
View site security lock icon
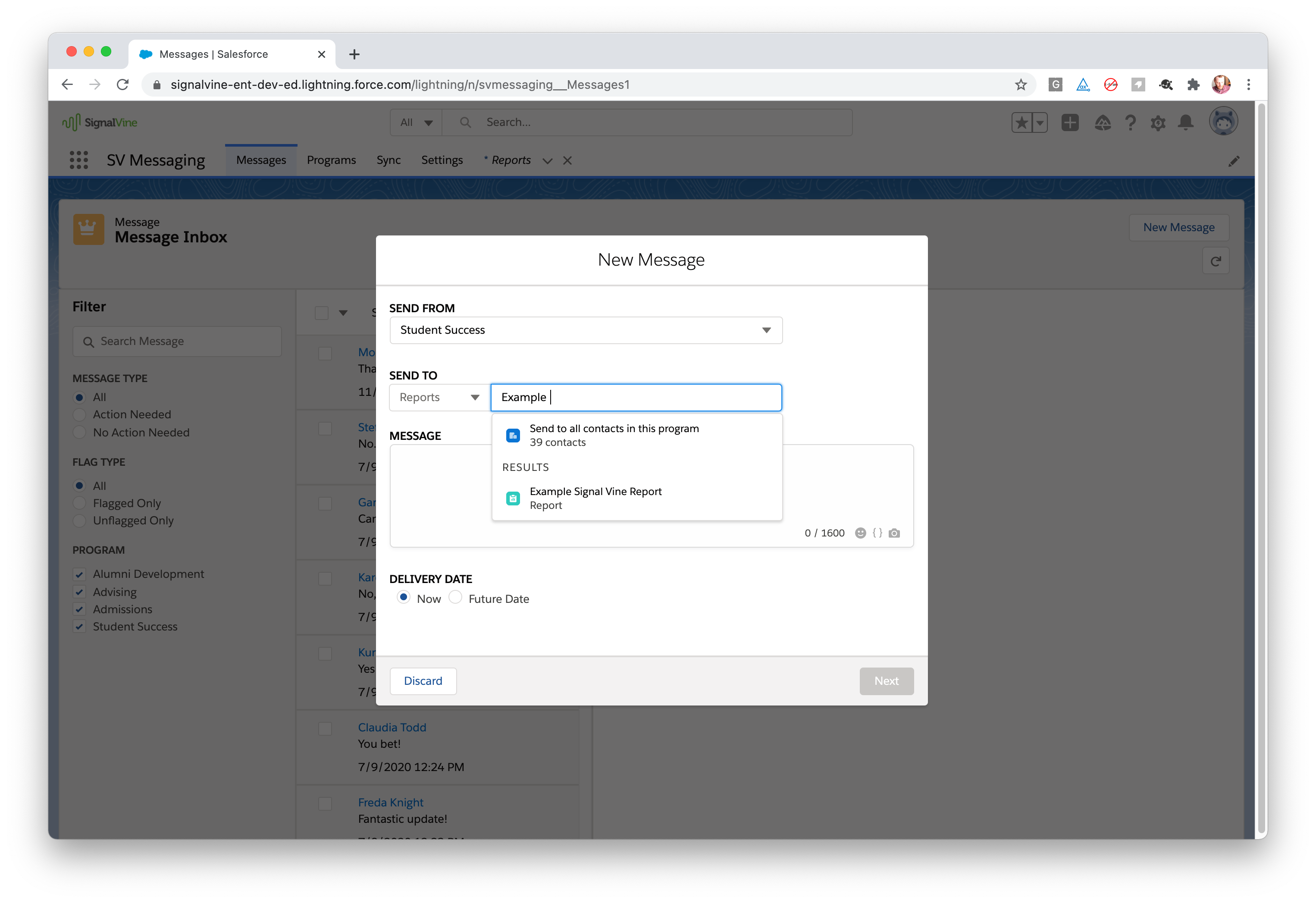click(157, 85)
